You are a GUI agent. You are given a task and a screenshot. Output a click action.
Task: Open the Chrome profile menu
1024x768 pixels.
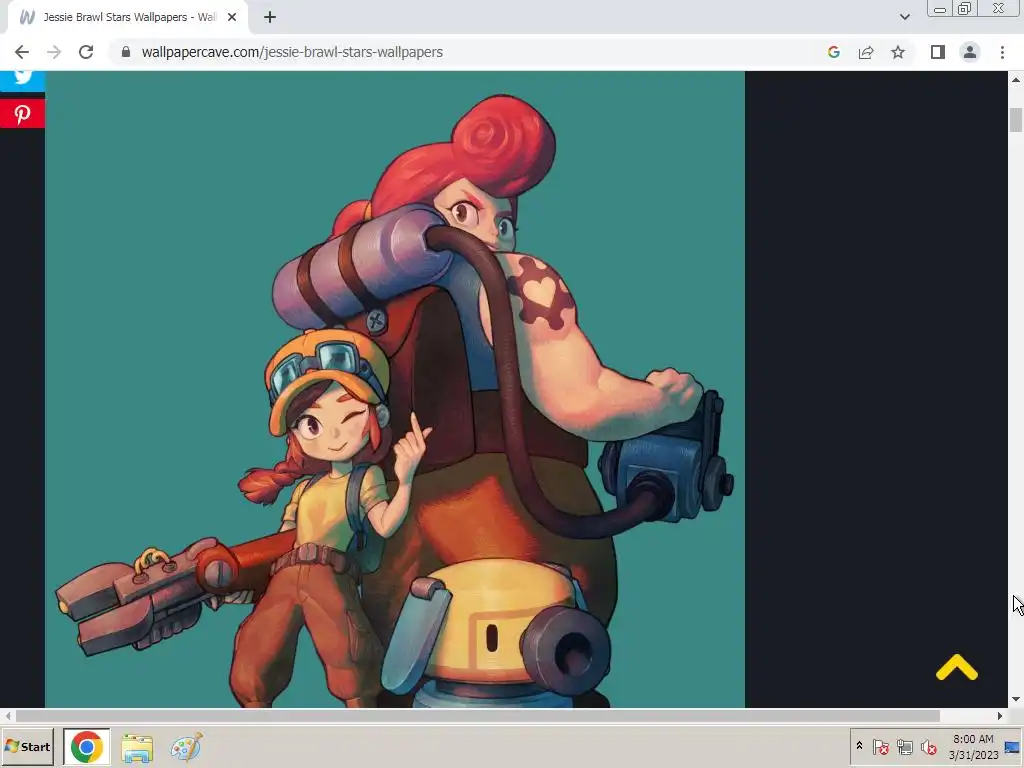(x=970, y=52)
